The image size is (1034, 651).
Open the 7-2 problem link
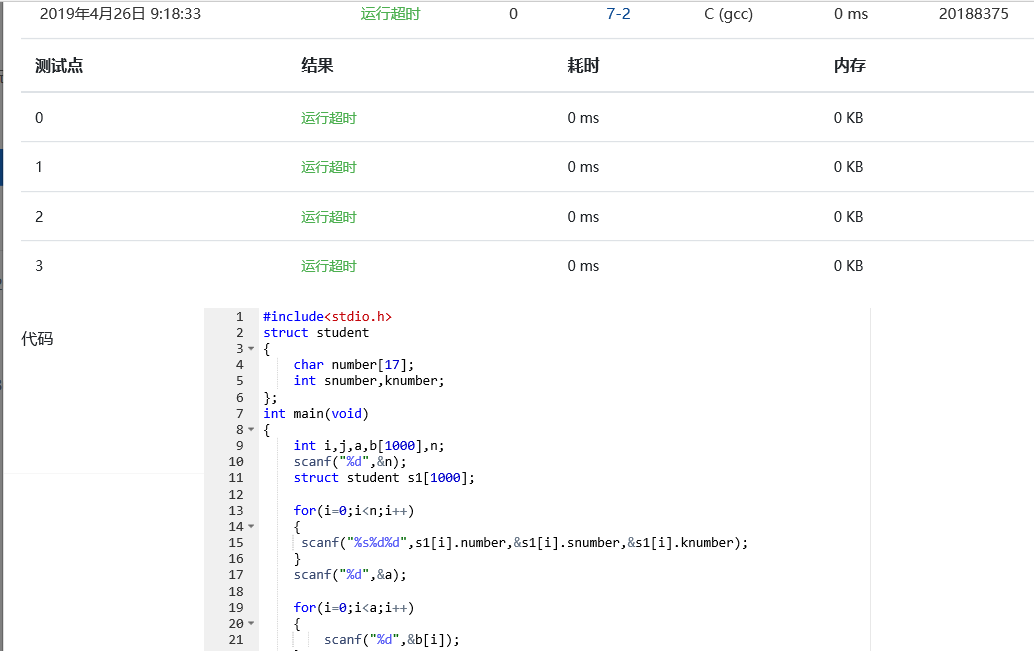click(618, 14)
